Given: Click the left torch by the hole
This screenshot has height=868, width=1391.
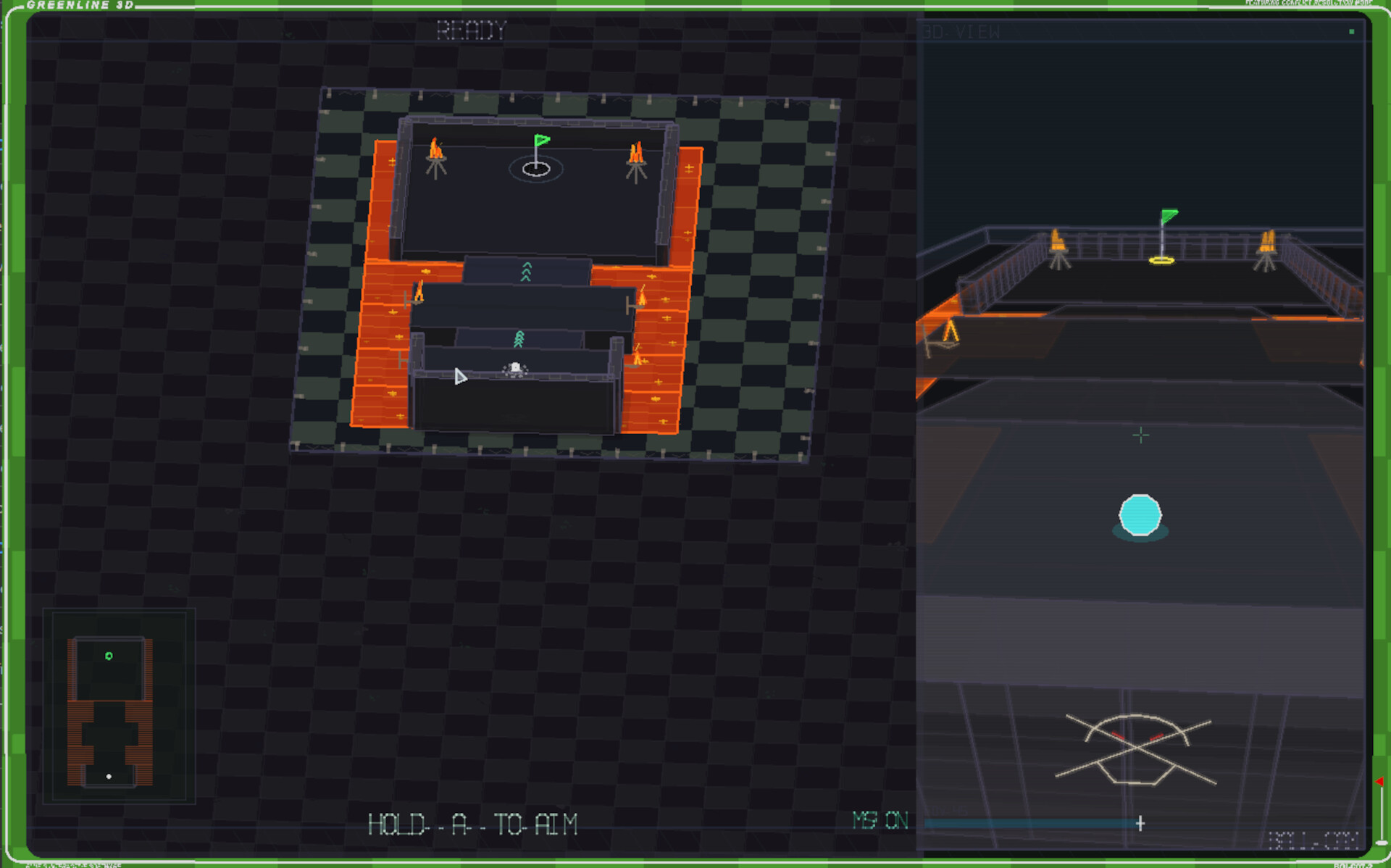Looking at the screenshot, I should click(435, 157).
